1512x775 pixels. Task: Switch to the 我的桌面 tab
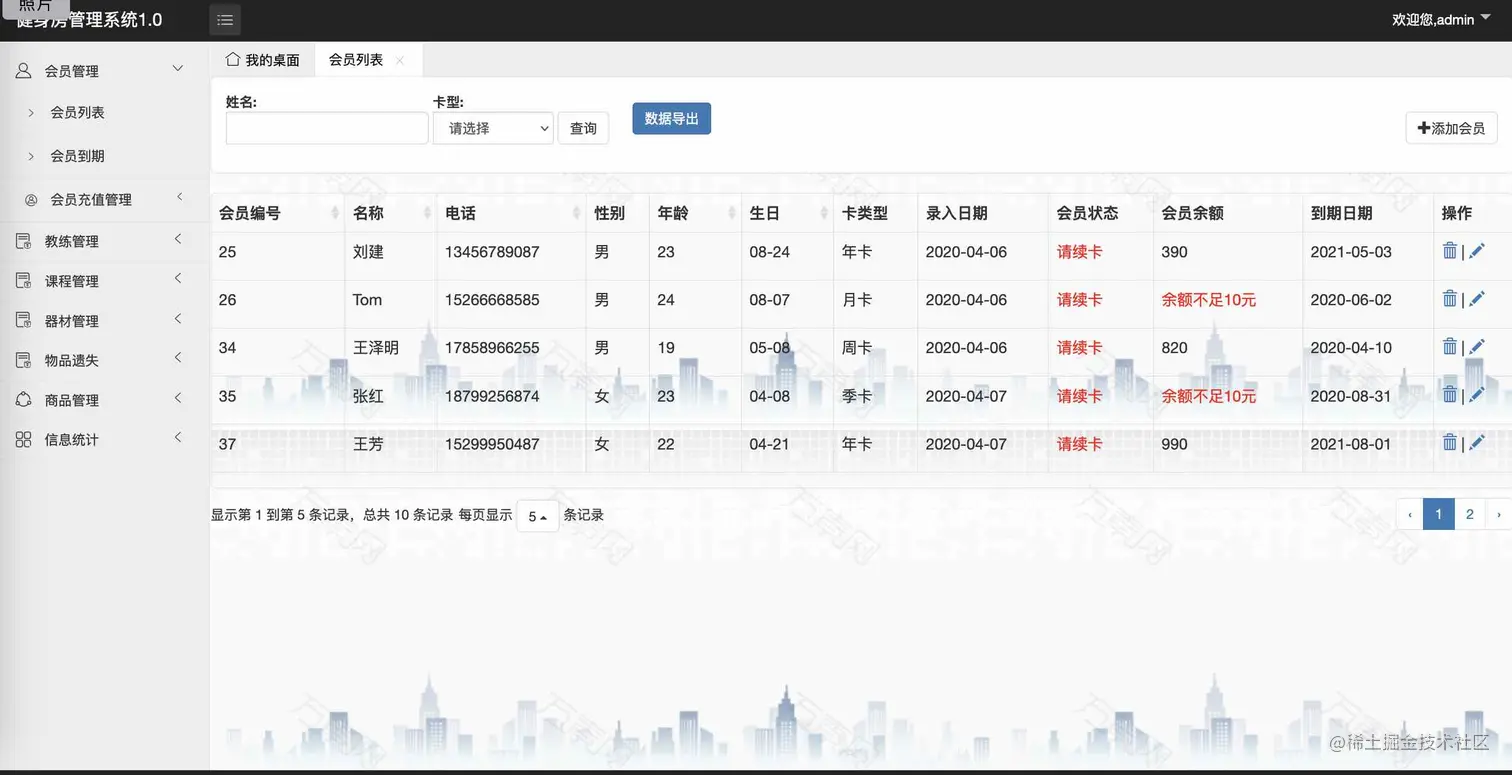pyautogui.click(x=263, y=60)
